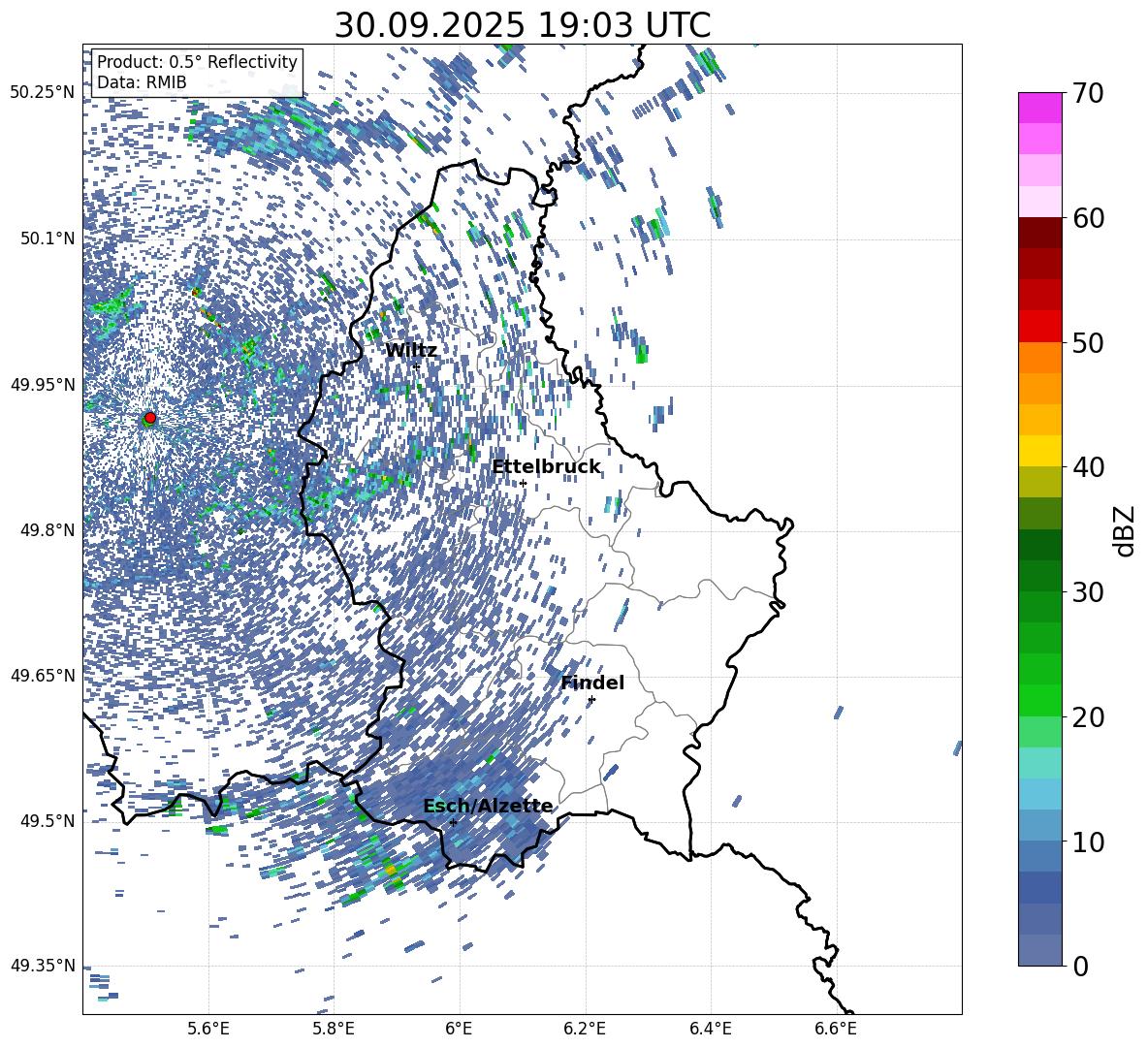Click the 5.8°E longitude label
1148x1048 pixels.
coord(334,1029)
